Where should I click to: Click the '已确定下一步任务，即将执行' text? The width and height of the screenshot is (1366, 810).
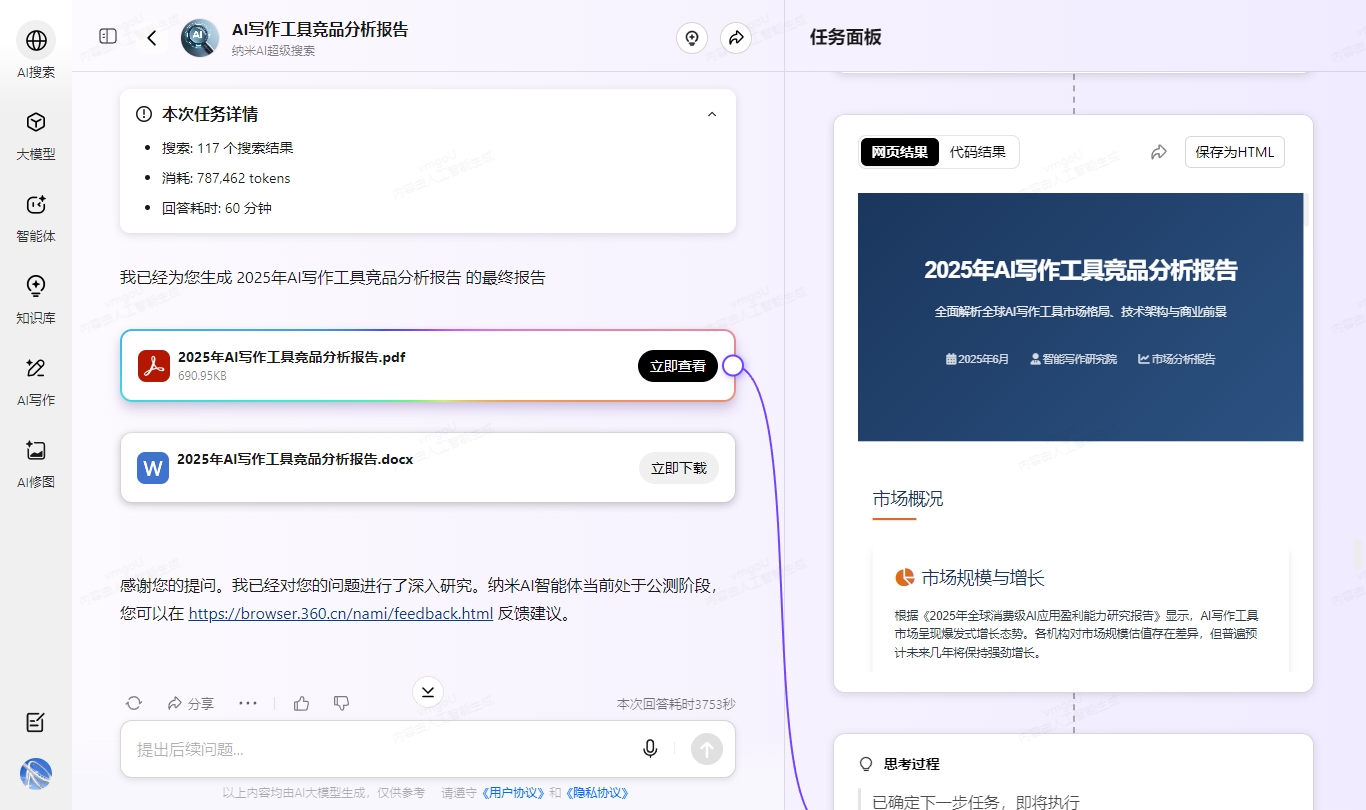tap(976, 802)
